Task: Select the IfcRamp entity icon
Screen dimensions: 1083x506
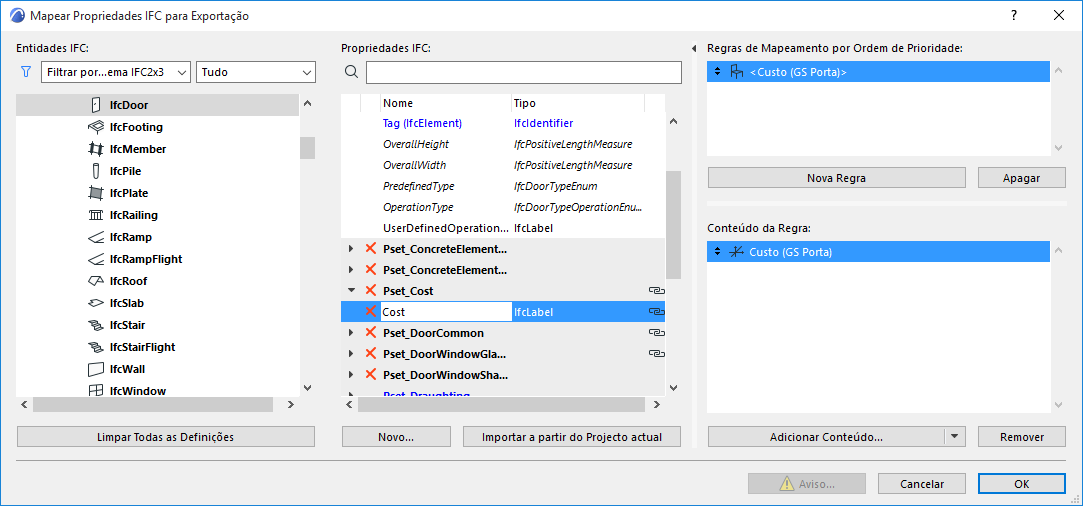Action: tap(95, 237)
